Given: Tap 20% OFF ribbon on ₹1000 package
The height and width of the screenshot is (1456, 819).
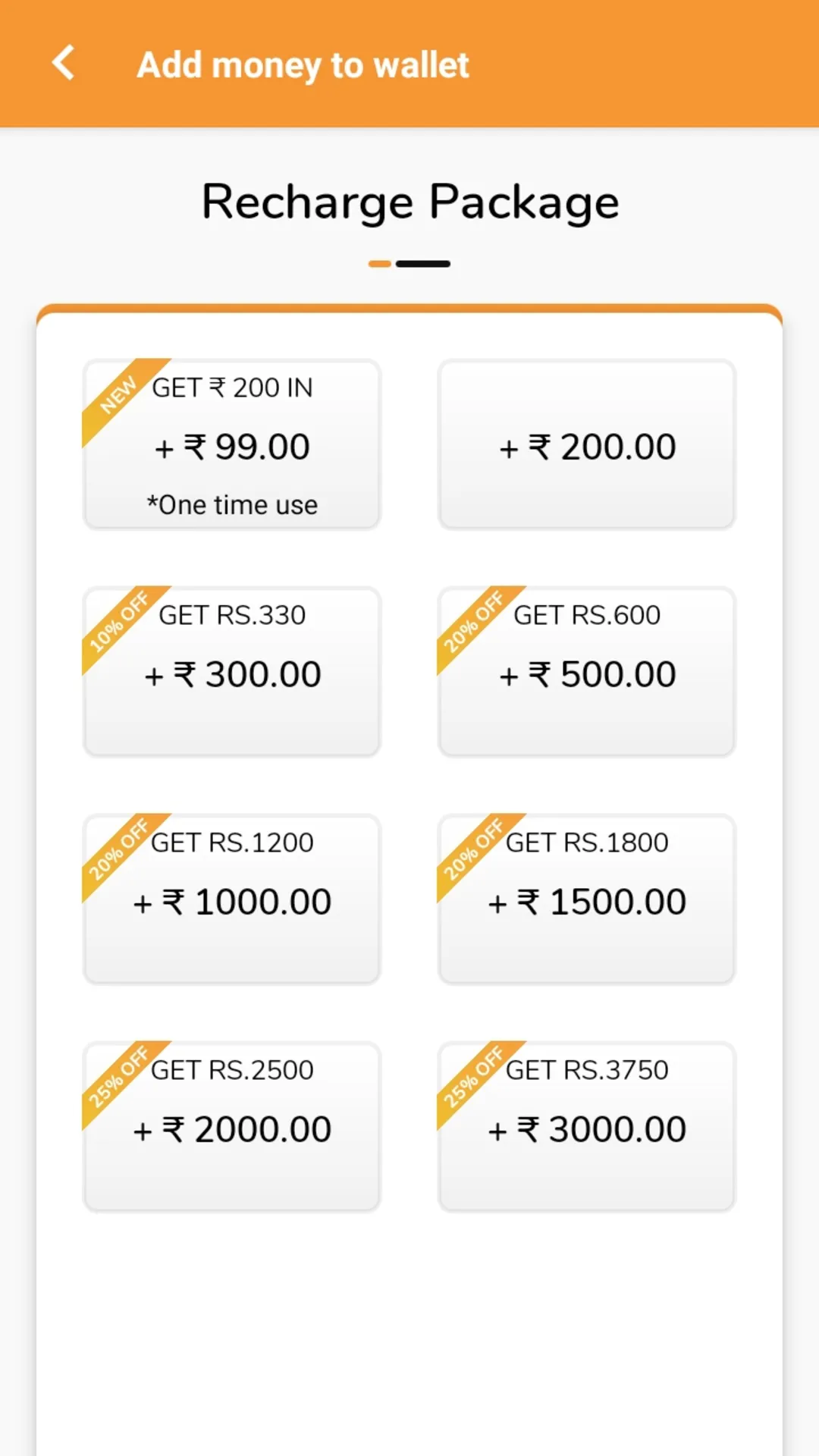Looking at the screenshot, I should 118,850.
